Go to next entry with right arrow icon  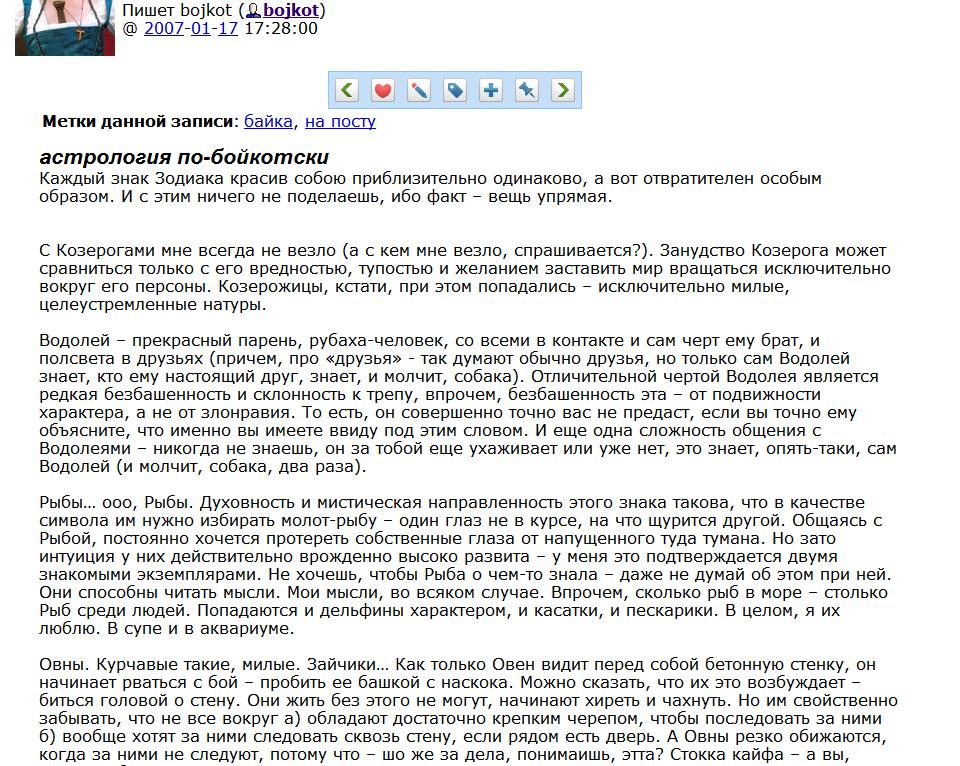tap(563, 90)
